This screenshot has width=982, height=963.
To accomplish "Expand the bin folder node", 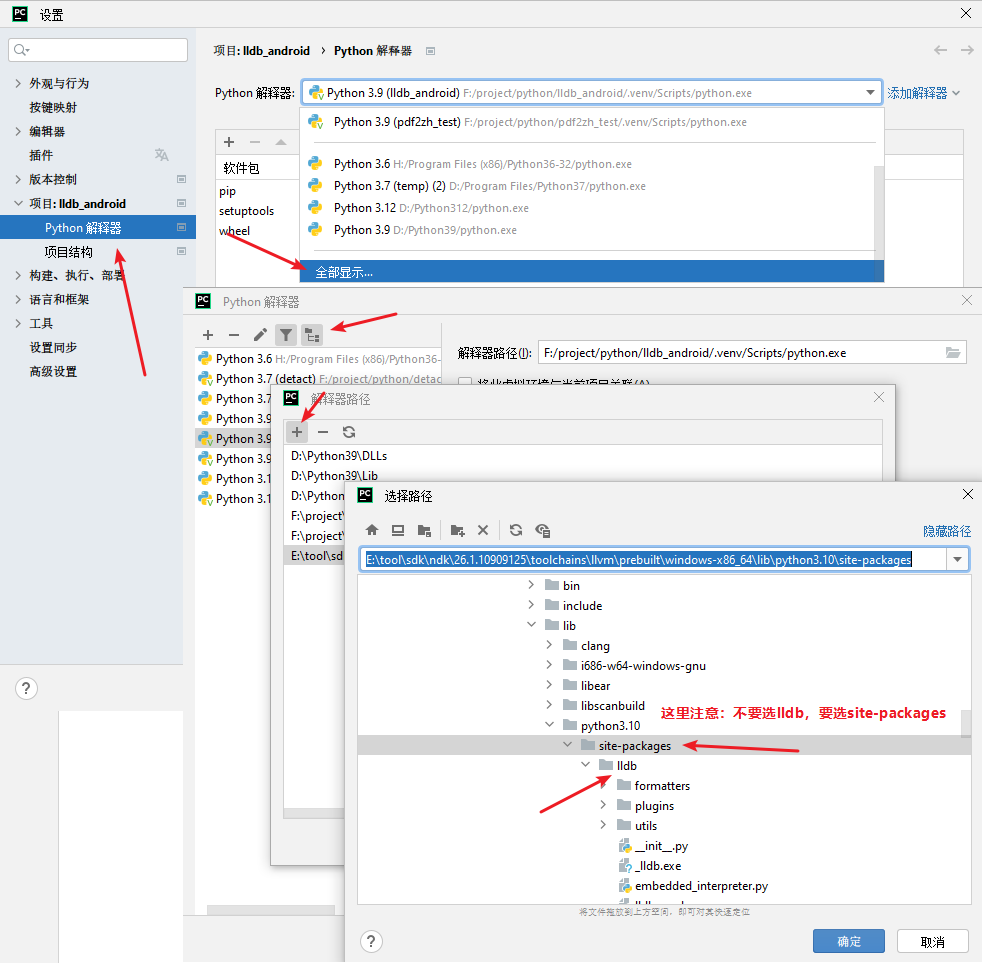I will point(531,585).
